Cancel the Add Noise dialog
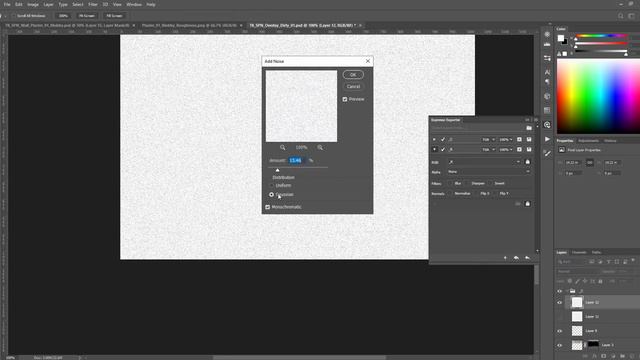Screen dimensions: 640x360 coord(353,87)
